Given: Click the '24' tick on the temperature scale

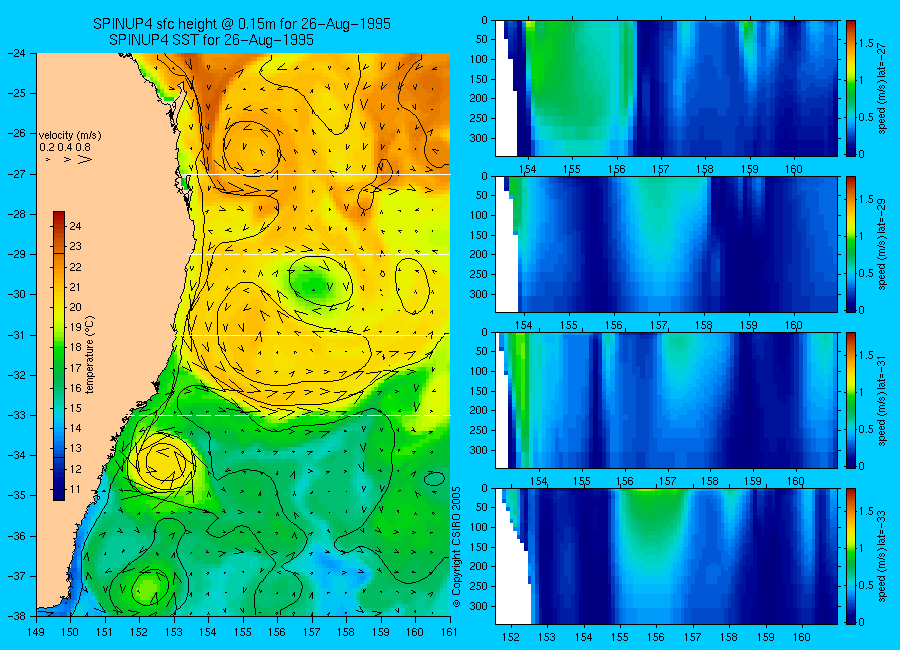Looking at the screenshot, I should pos(75,226).
